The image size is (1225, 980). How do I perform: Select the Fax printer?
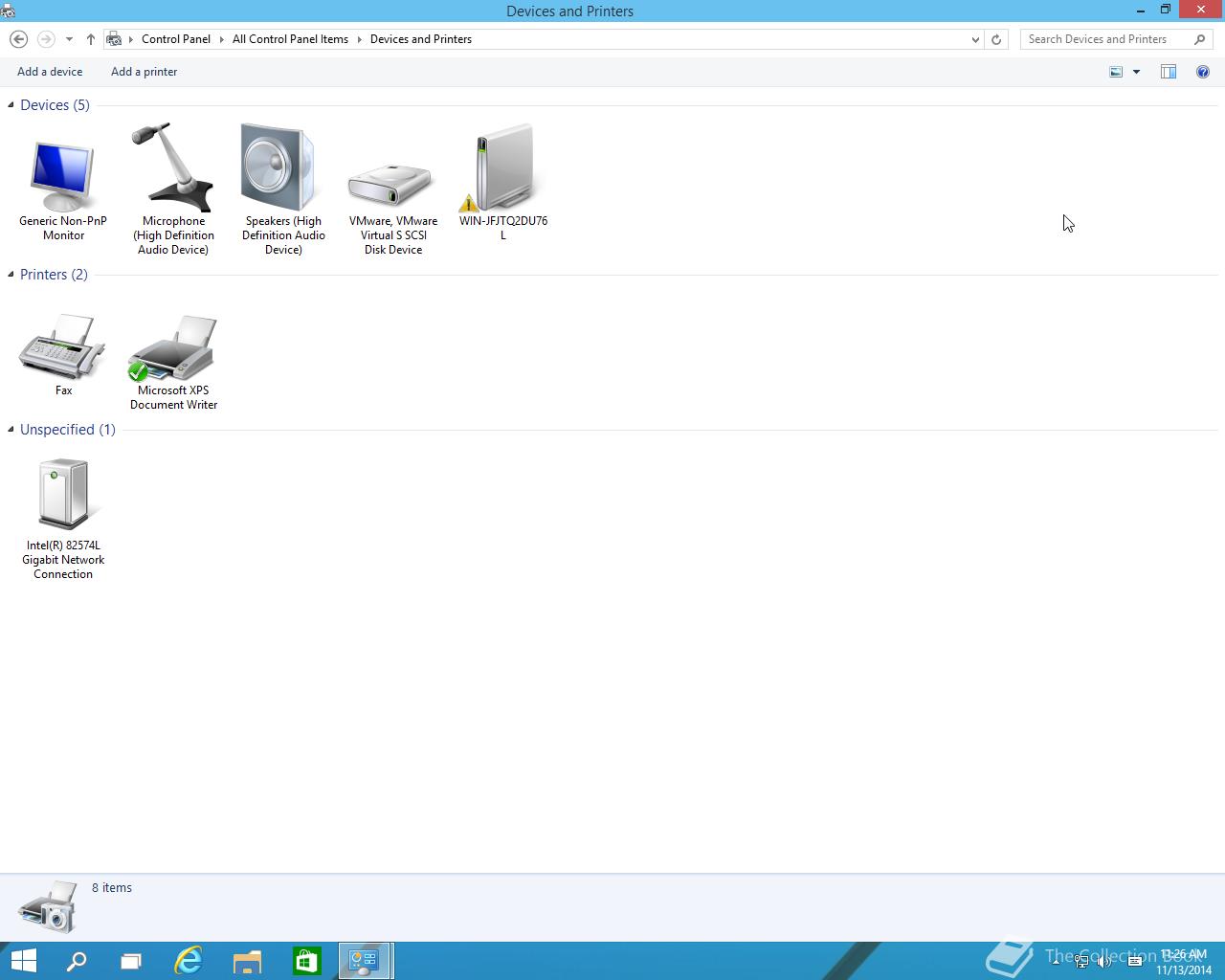tap(63, 354)
